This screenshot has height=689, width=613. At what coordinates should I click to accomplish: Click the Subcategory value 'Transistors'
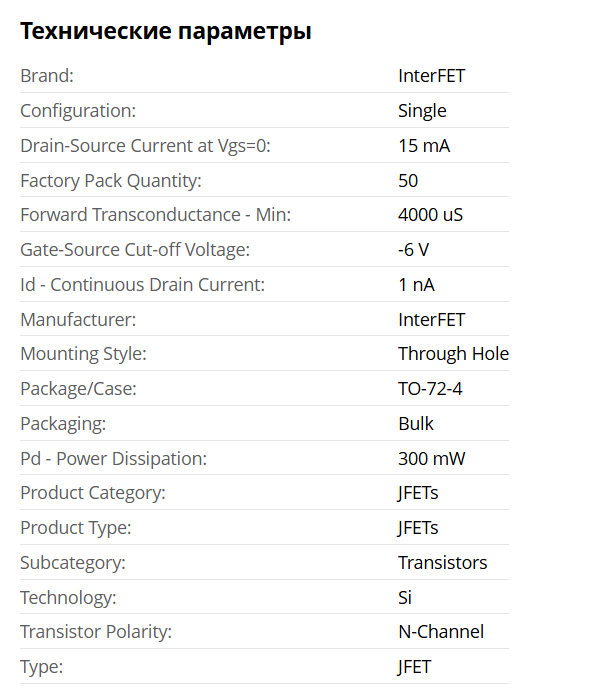(443, 562)
